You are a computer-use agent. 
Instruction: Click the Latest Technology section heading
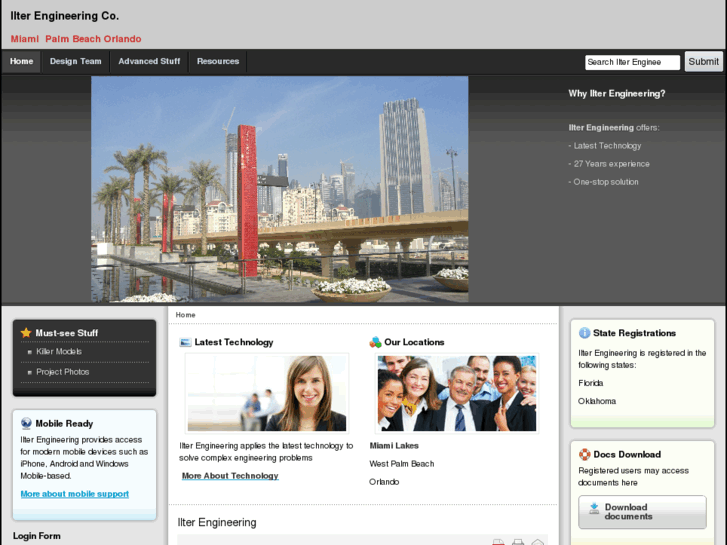click(234, 342)
